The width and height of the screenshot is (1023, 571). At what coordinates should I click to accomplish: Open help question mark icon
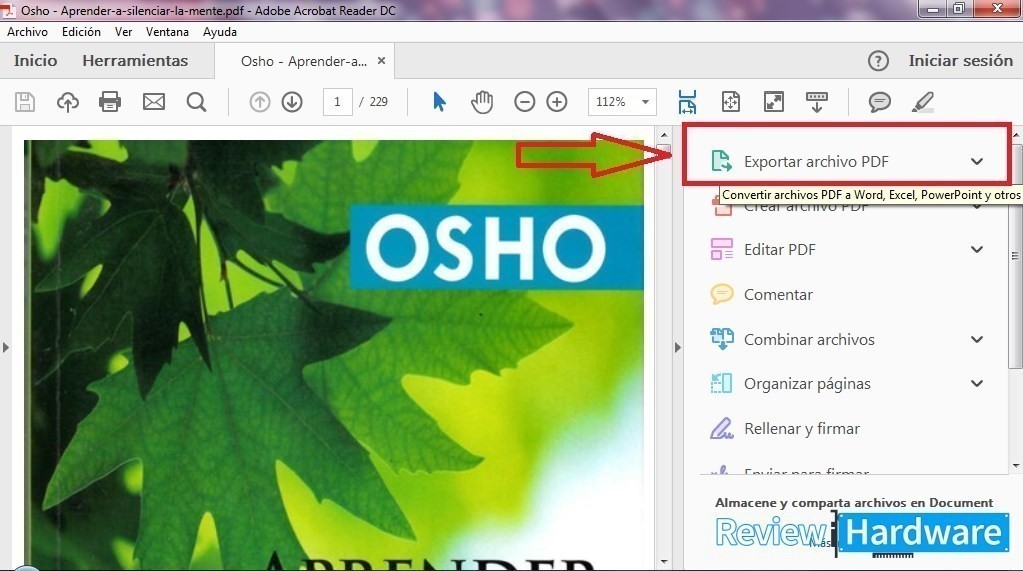[x=878, y=61]
